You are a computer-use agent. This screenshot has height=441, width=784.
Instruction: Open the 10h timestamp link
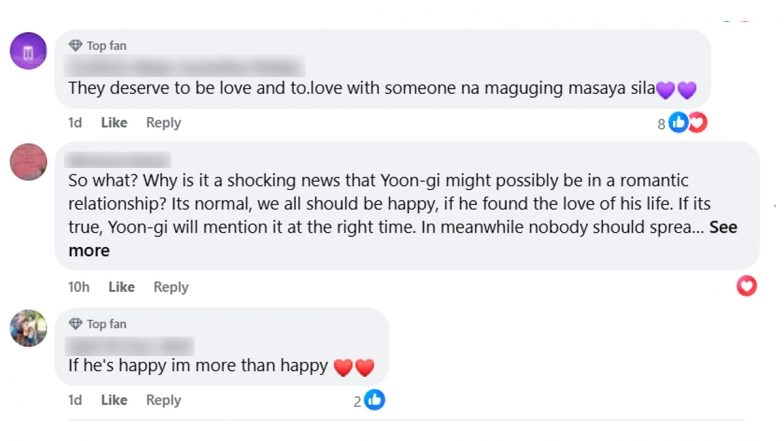78,287
